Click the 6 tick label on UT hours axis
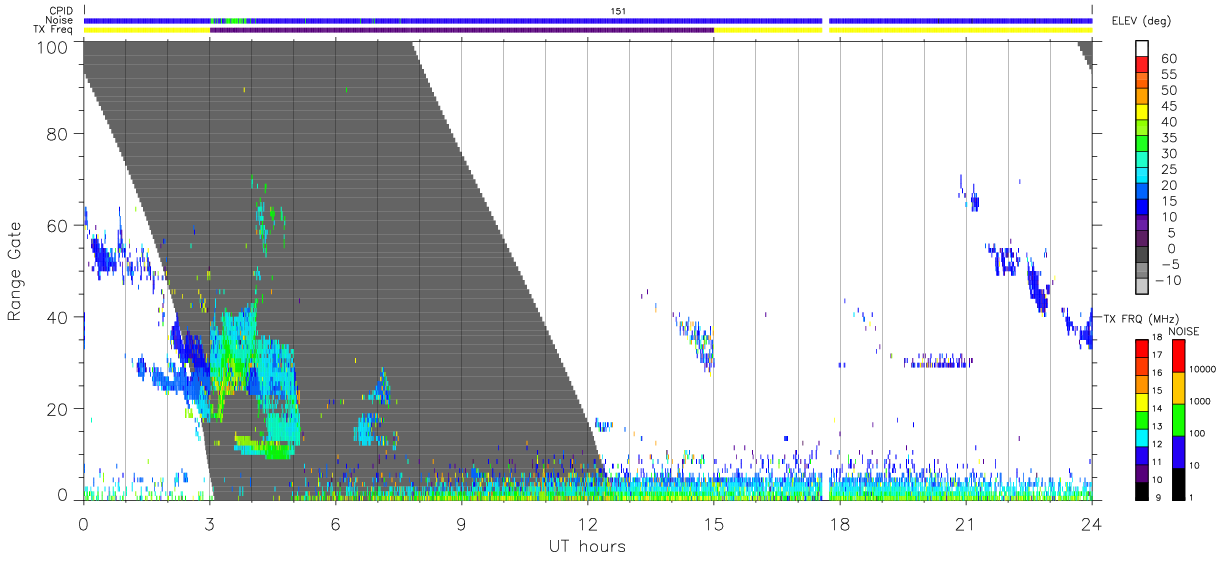1228x567 pixels. click(x=335, y=525)
